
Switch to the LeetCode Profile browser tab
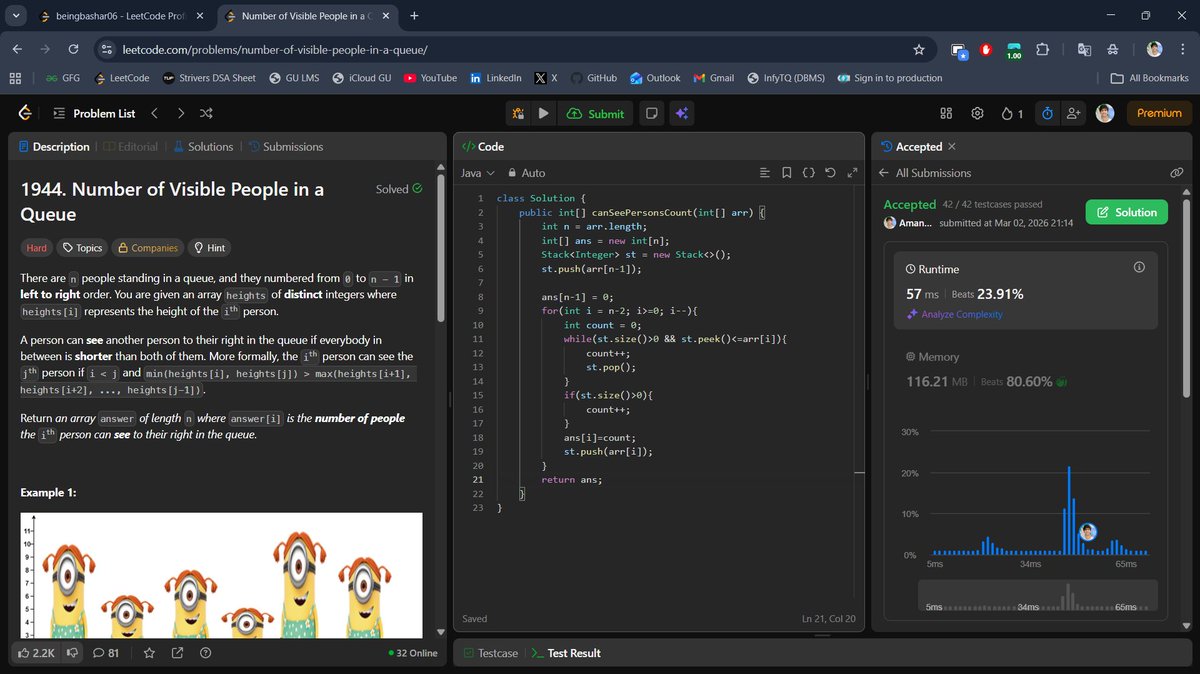pyautogui.click(x=120, y=16)
